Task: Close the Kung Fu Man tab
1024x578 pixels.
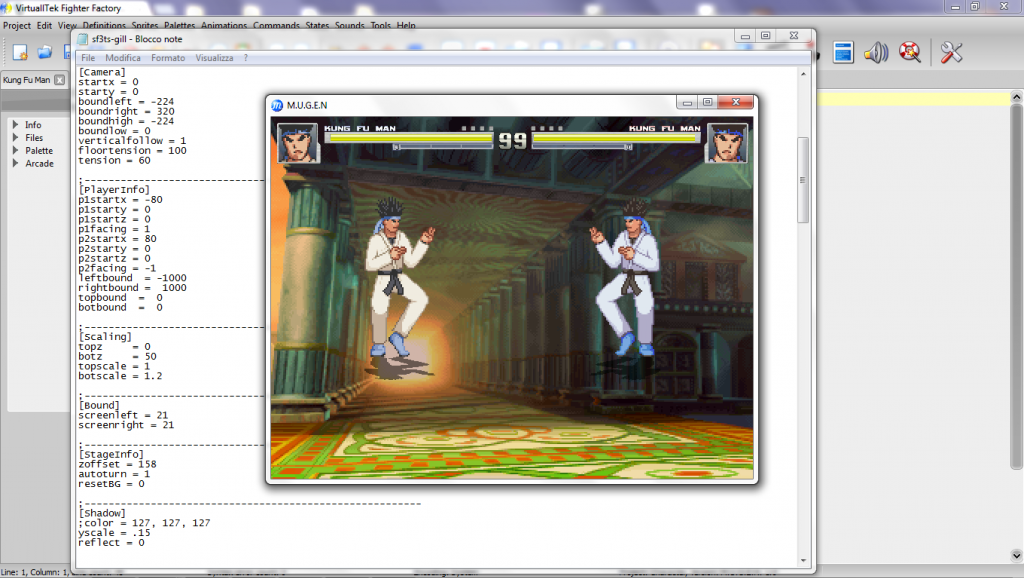Action: tap(59, 80)
